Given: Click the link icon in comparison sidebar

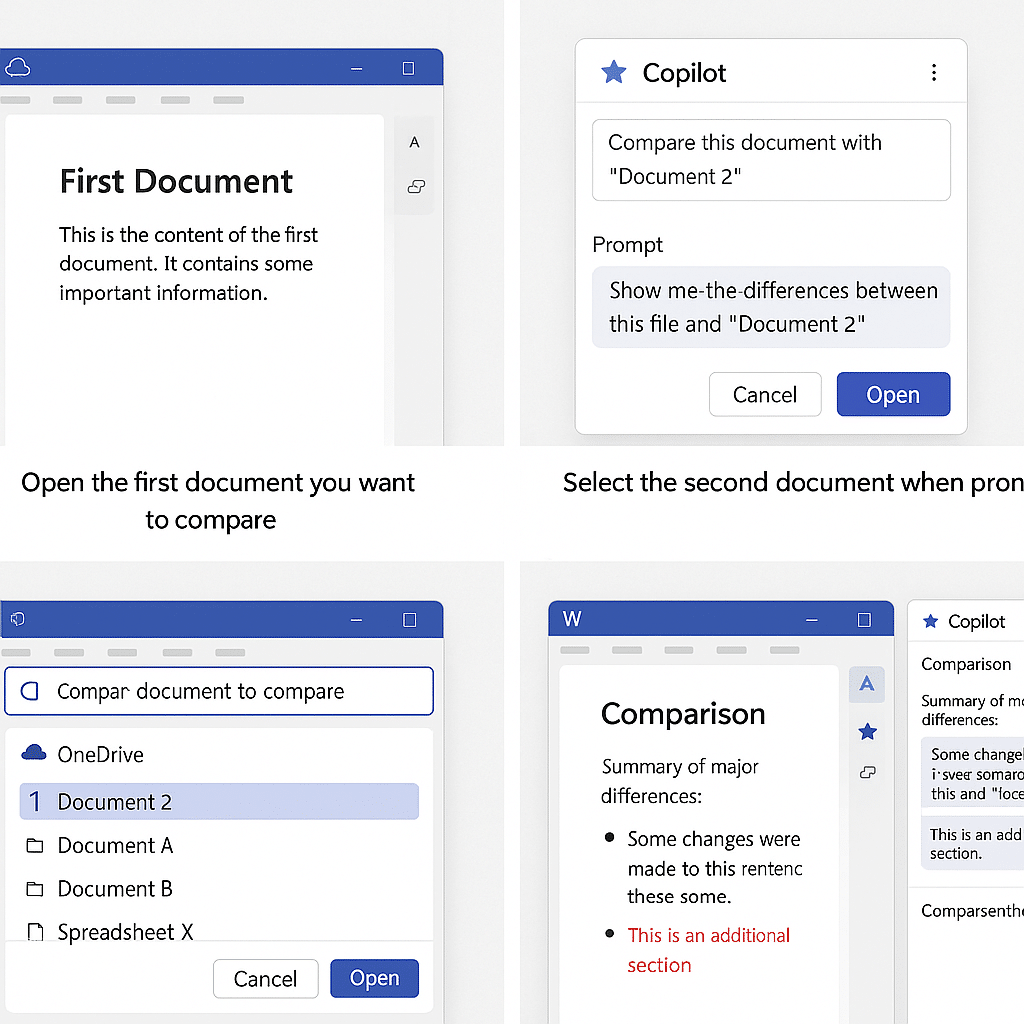Looking at the screenshot, I should pyautogui.click(x=867, y=773).
